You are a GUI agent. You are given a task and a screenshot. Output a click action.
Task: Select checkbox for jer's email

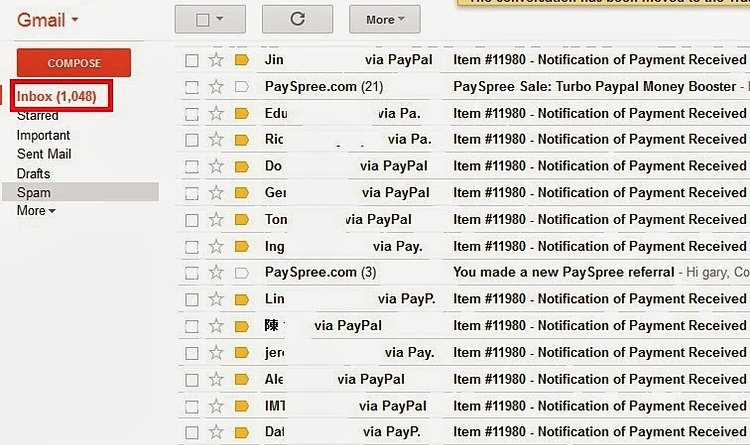tap(192, 354)
